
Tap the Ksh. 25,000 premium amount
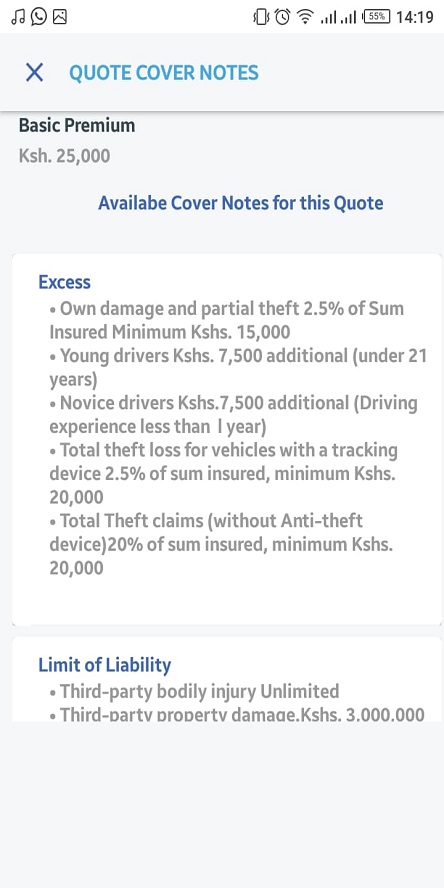tap(65, 156)
